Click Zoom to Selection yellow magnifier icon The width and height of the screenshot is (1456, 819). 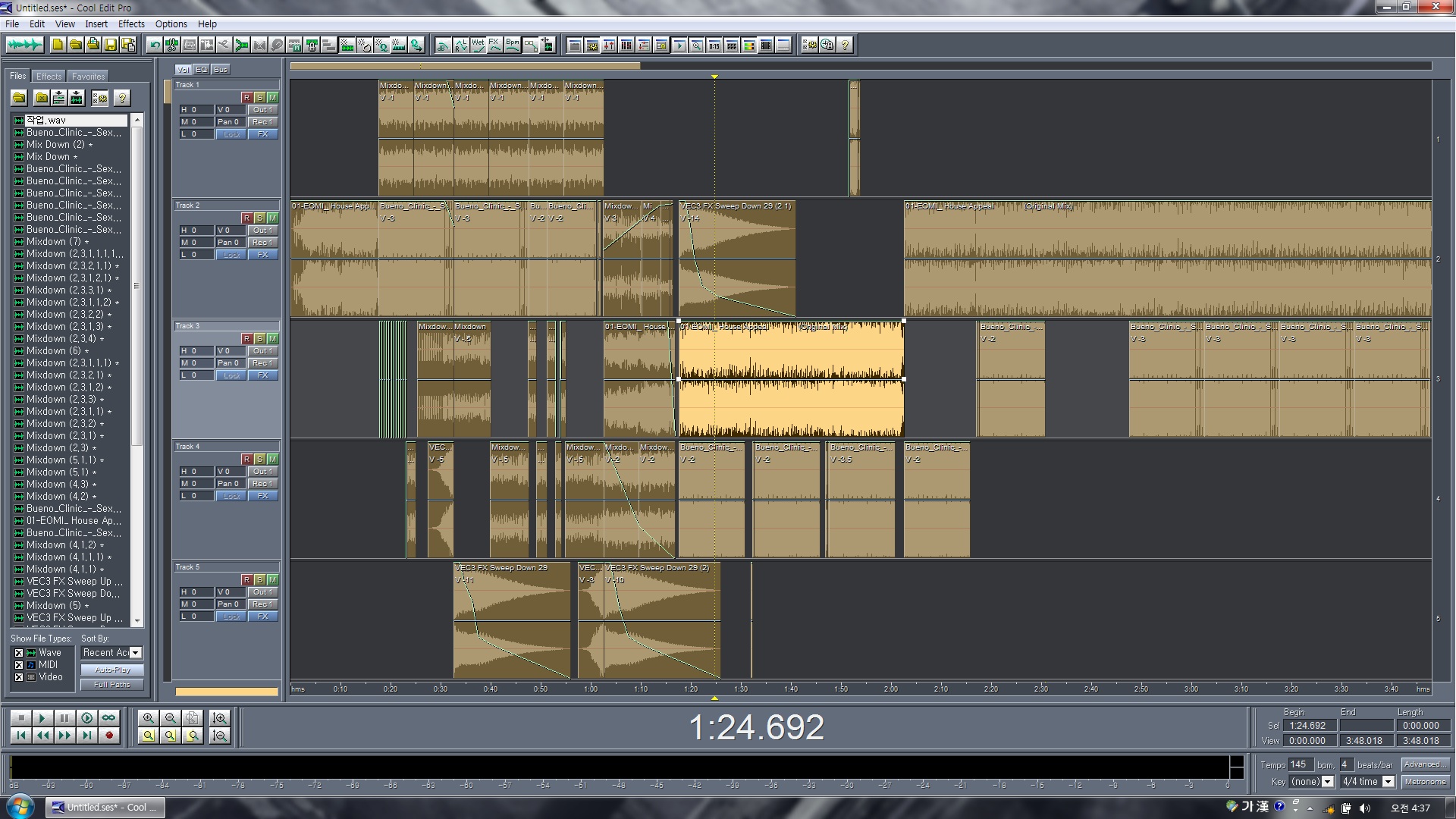pos(149,735)
